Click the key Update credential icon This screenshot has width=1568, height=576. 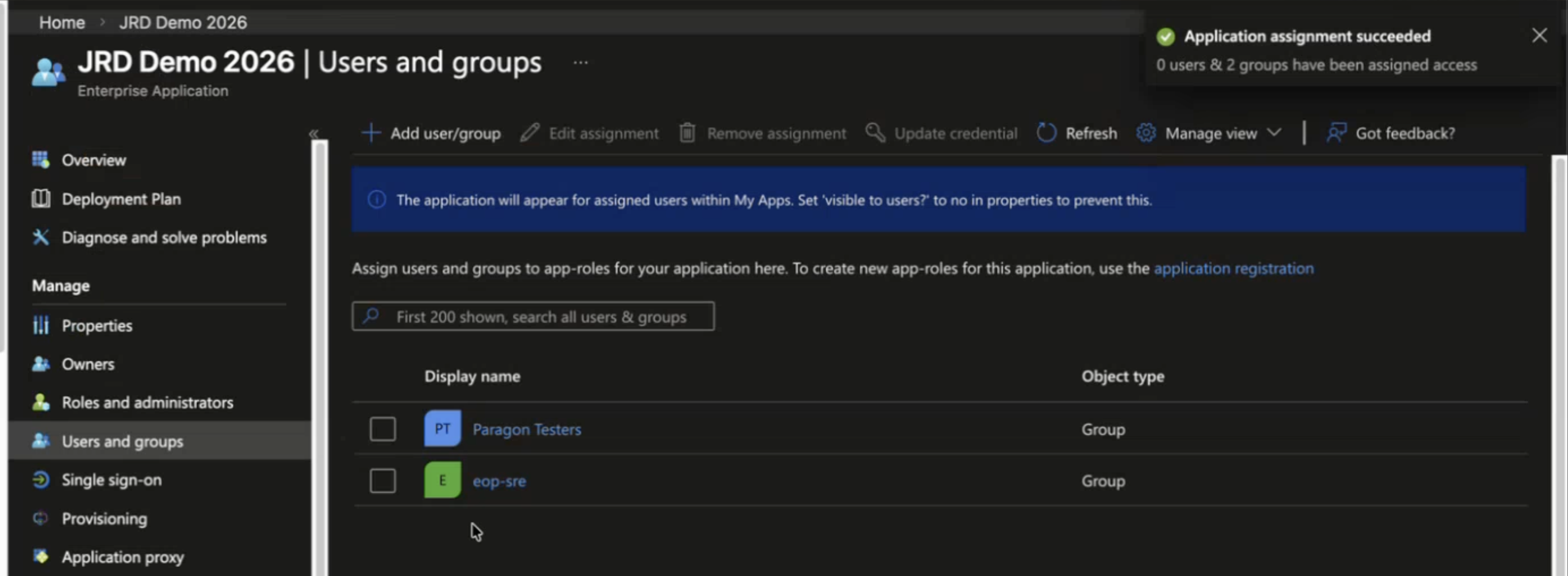[x=875, y=132]
